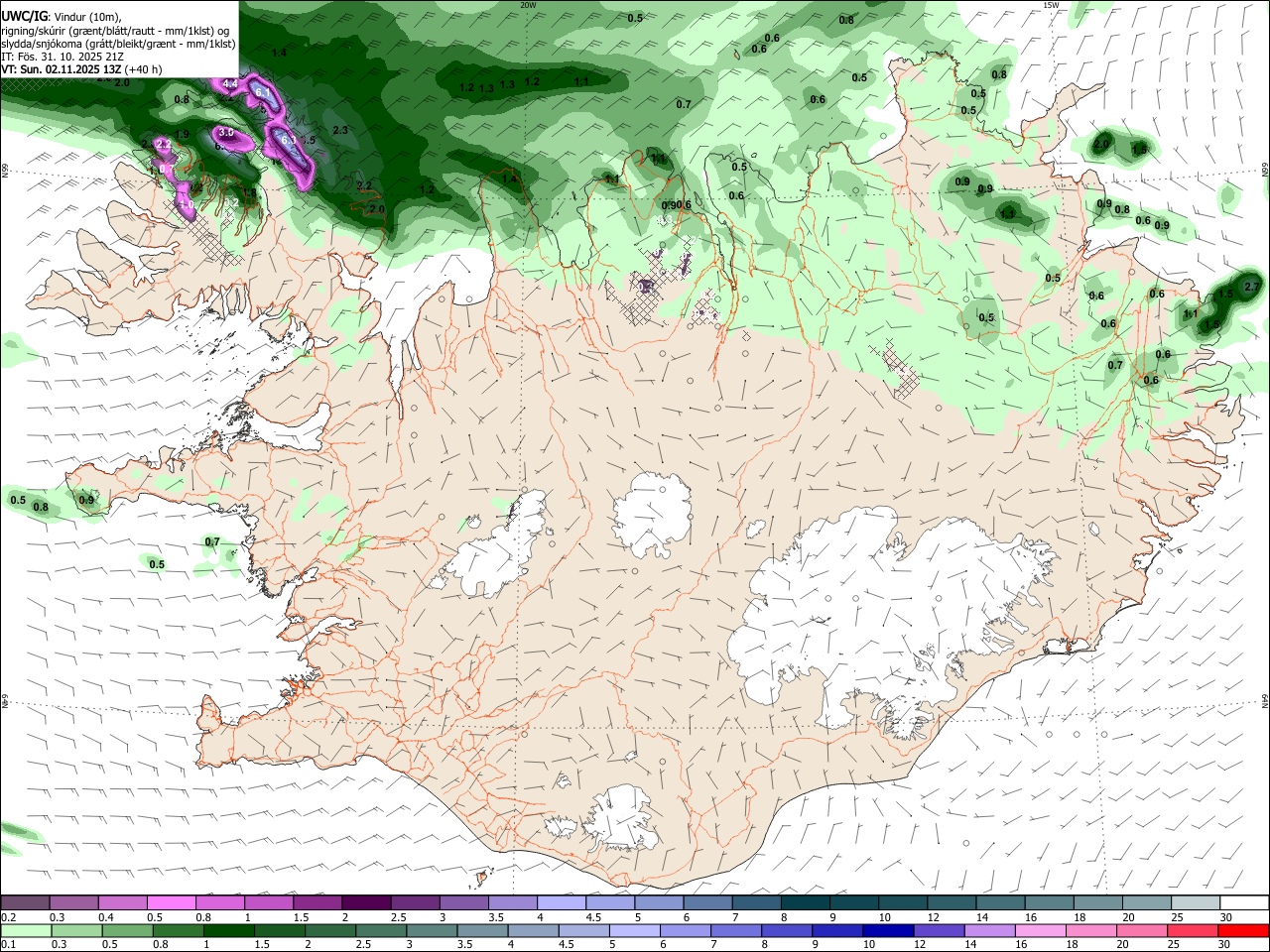Click the dark navy rain swatch between 10 and 12
The width and height of the screenshot is (1270, 952).
pyautogui.click(x=886, y=930)
